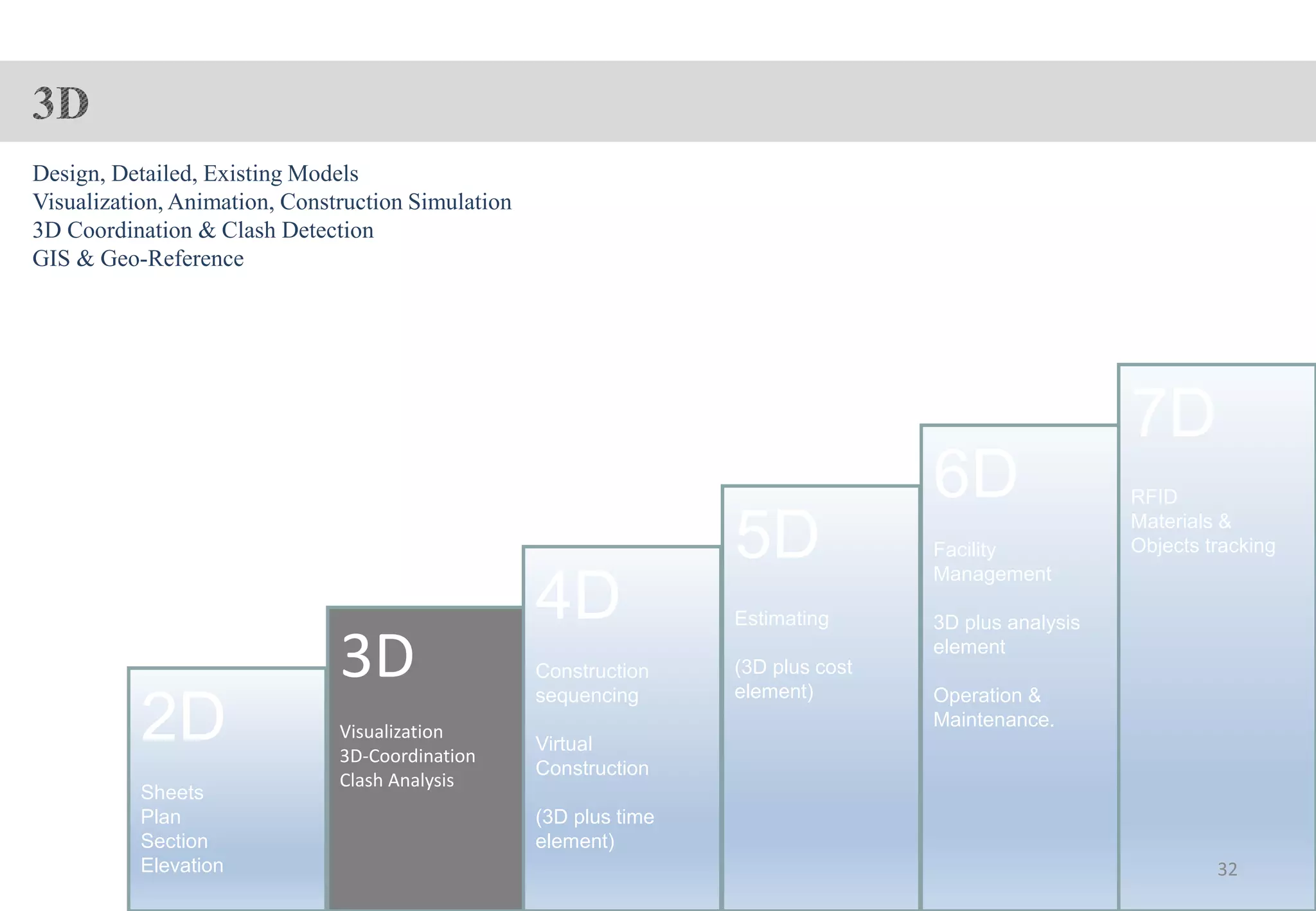Click 'RFID' in the 7D block
The image size is (1316, 911).
click(1154, 497)
